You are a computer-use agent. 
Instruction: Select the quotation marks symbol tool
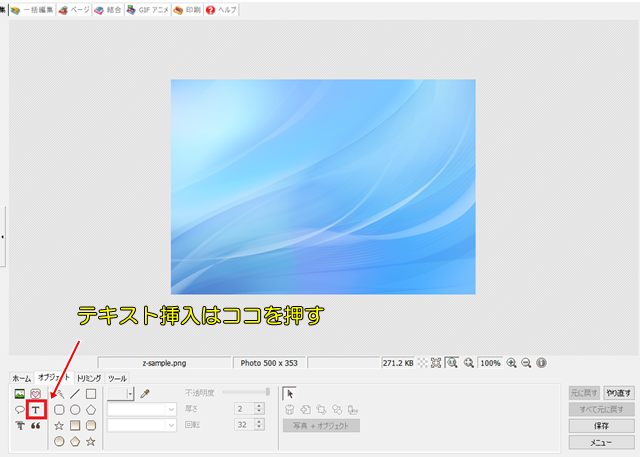(36, 426)
